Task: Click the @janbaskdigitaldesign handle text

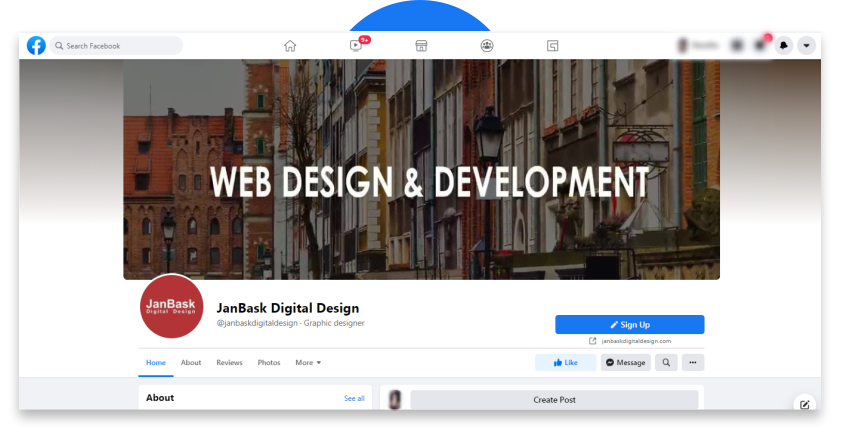Action: point(257,323)
